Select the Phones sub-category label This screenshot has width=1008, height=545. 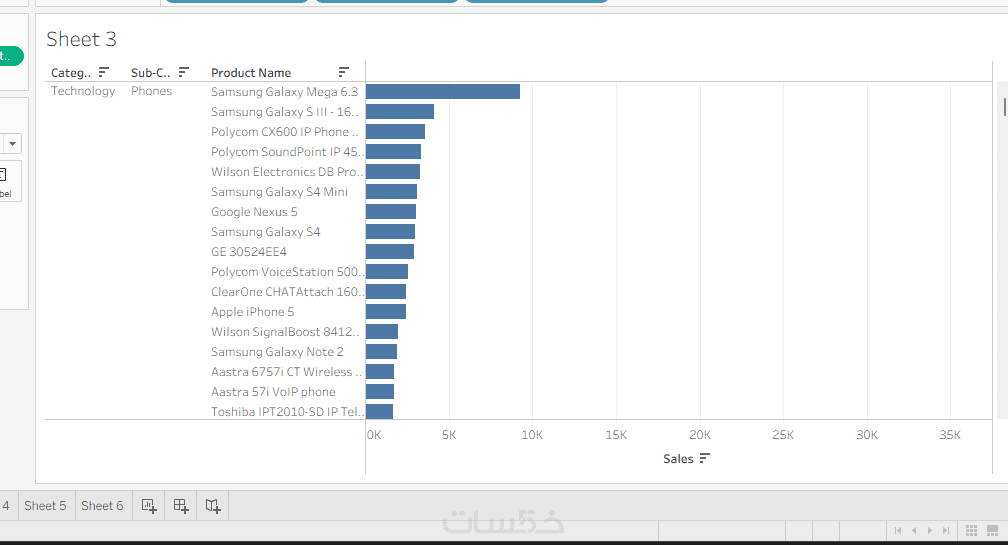[152, 91]
